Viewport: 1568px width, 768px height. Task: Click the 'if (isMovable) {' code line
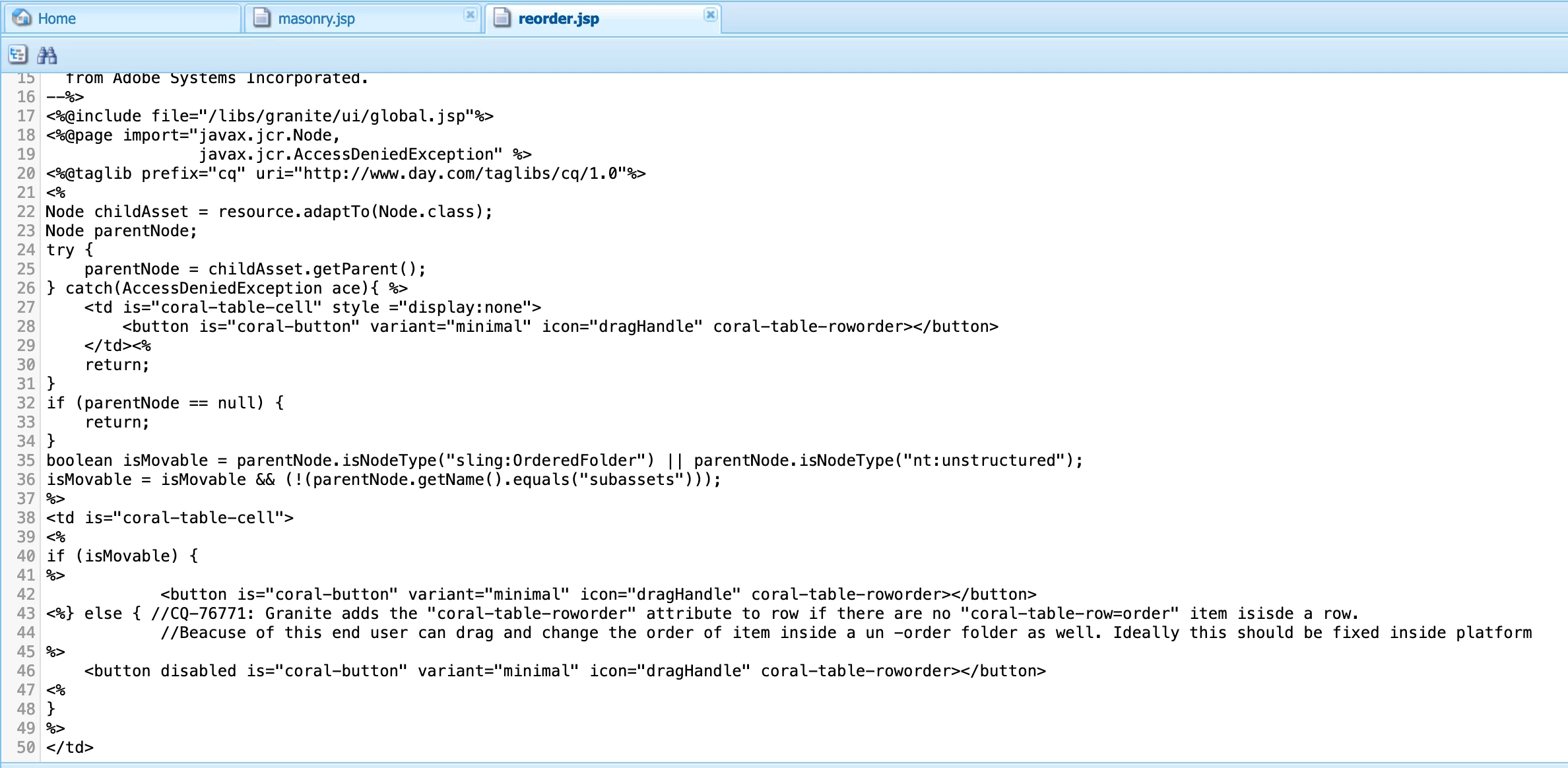122,556
